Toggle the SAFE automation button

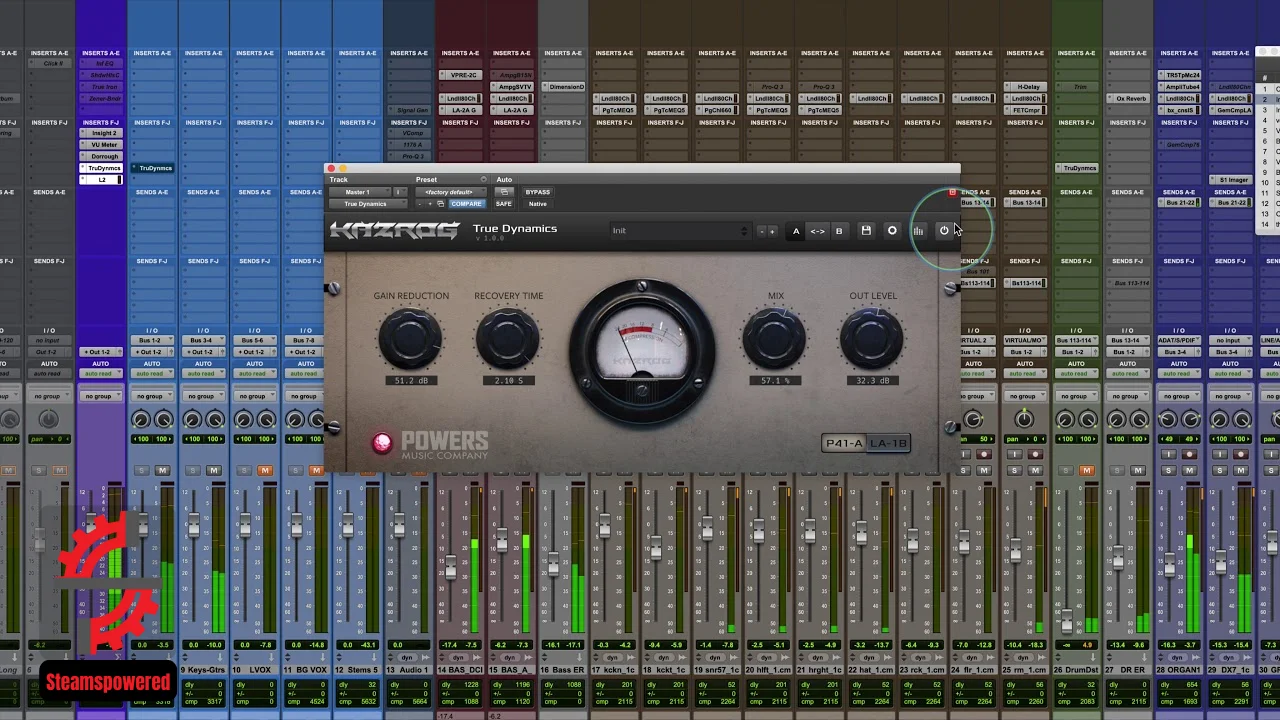[504, 204]
